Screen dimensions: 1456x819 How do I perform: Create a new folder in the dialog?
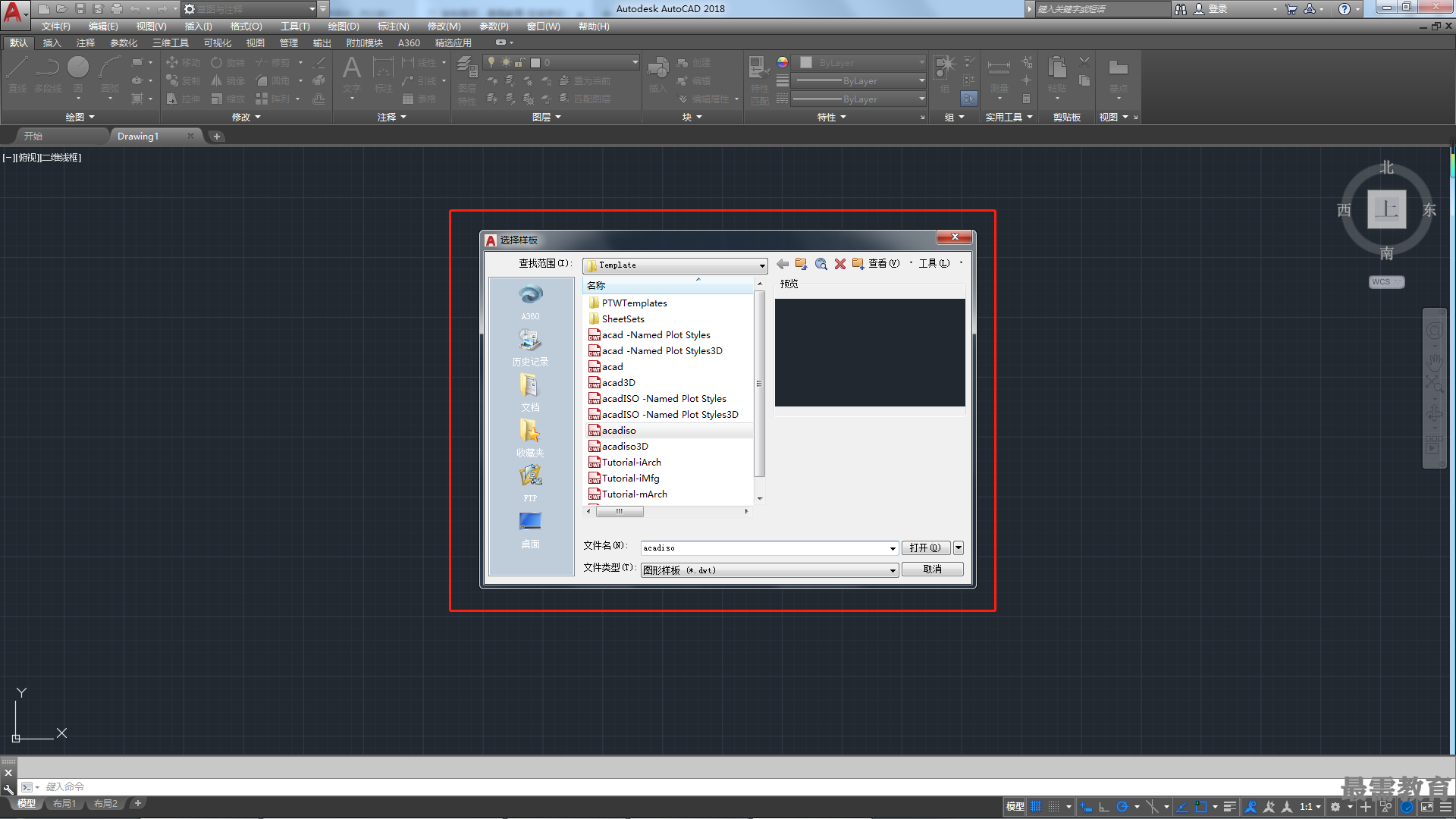click(x=858, y=264)
